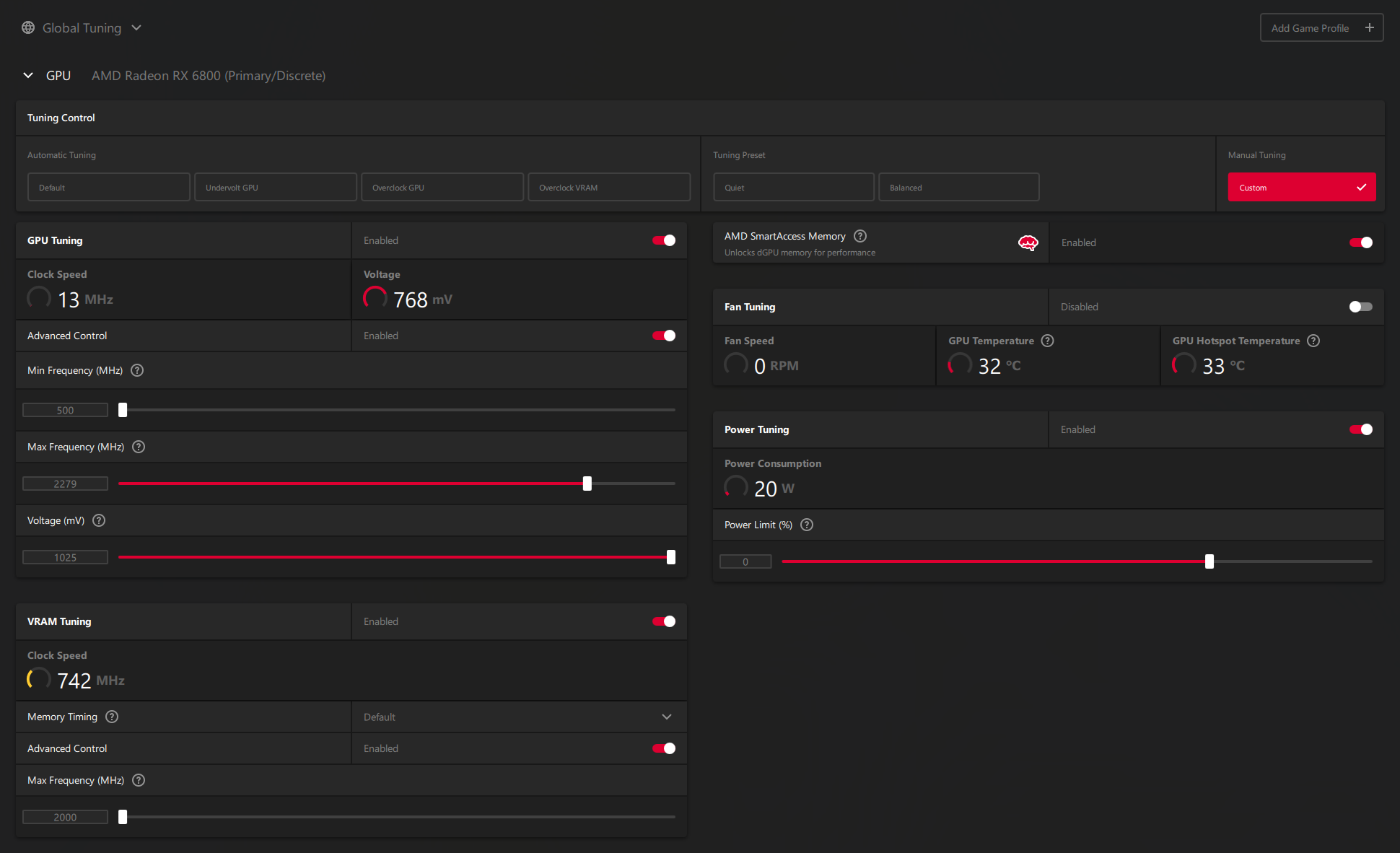This screenshot has width=1400, height=853.
Task: Disable the Power Tuning toggle
Action: click(x=1360, y=429)
